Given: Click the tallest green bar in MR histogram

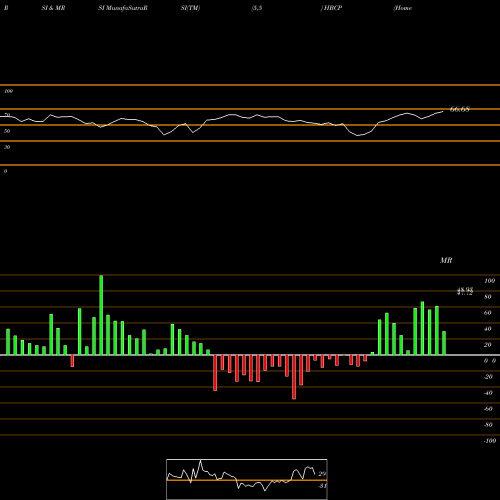Looking at the screenshot, I should 101,315.
